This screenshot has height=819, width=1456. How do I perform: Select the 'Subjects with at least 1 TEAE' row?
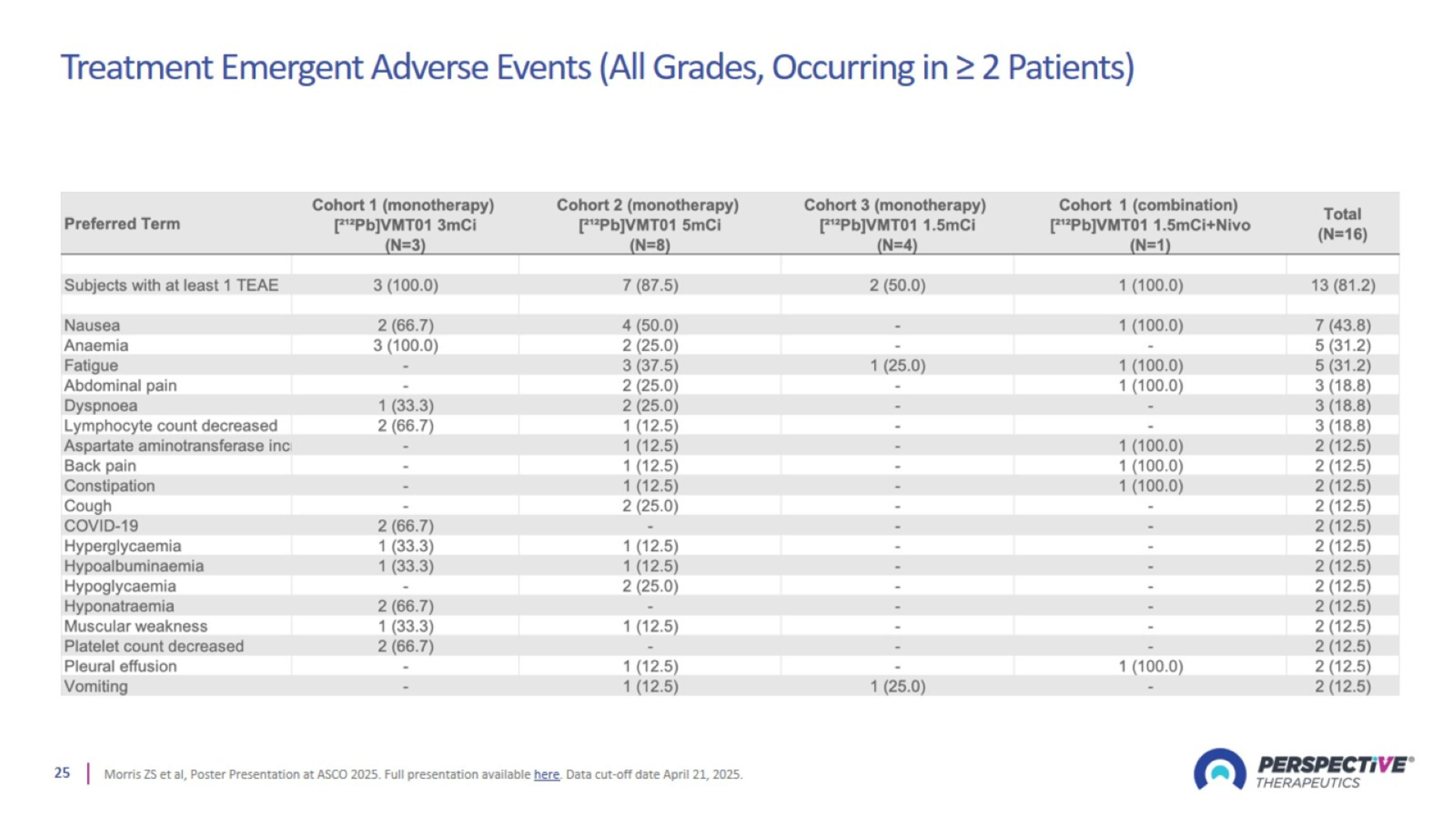coord(171,285)
